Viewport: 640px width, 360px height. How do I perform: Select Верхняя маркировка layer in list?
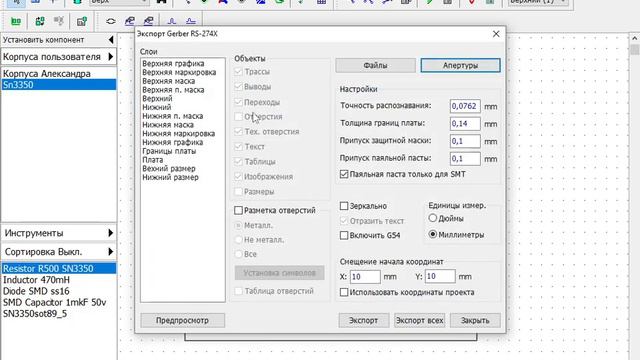click(x=179, y=72)
